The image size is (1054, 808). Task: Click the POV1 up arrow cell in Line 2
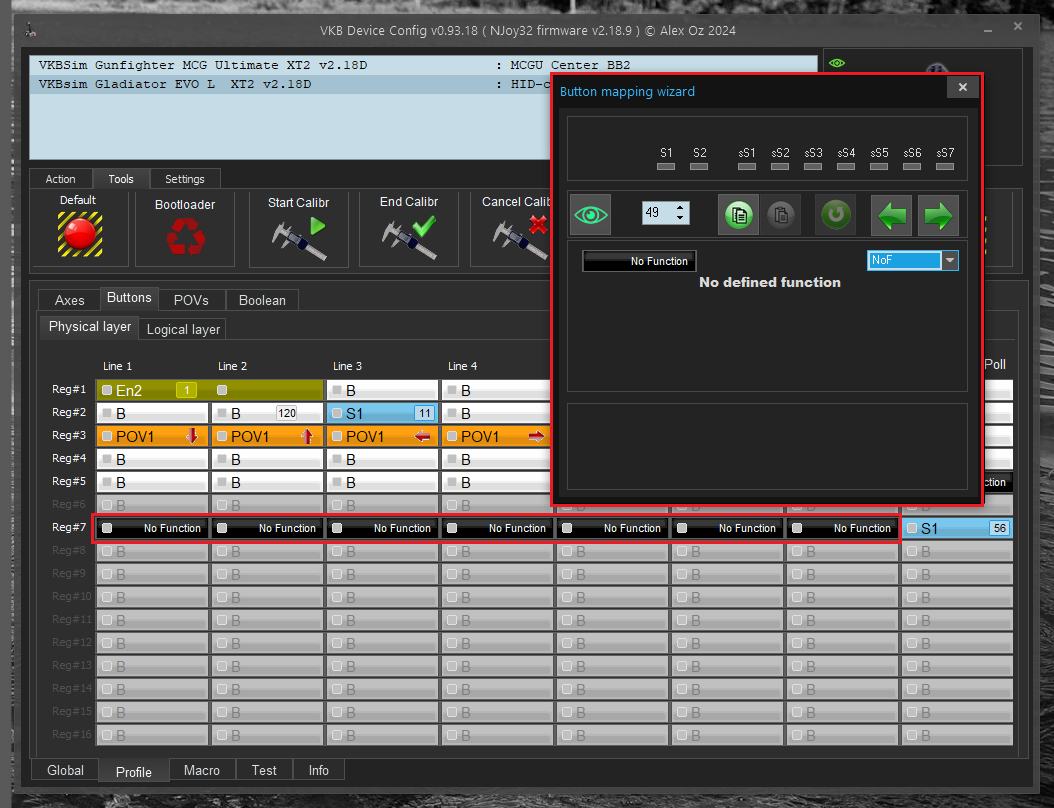266,436
